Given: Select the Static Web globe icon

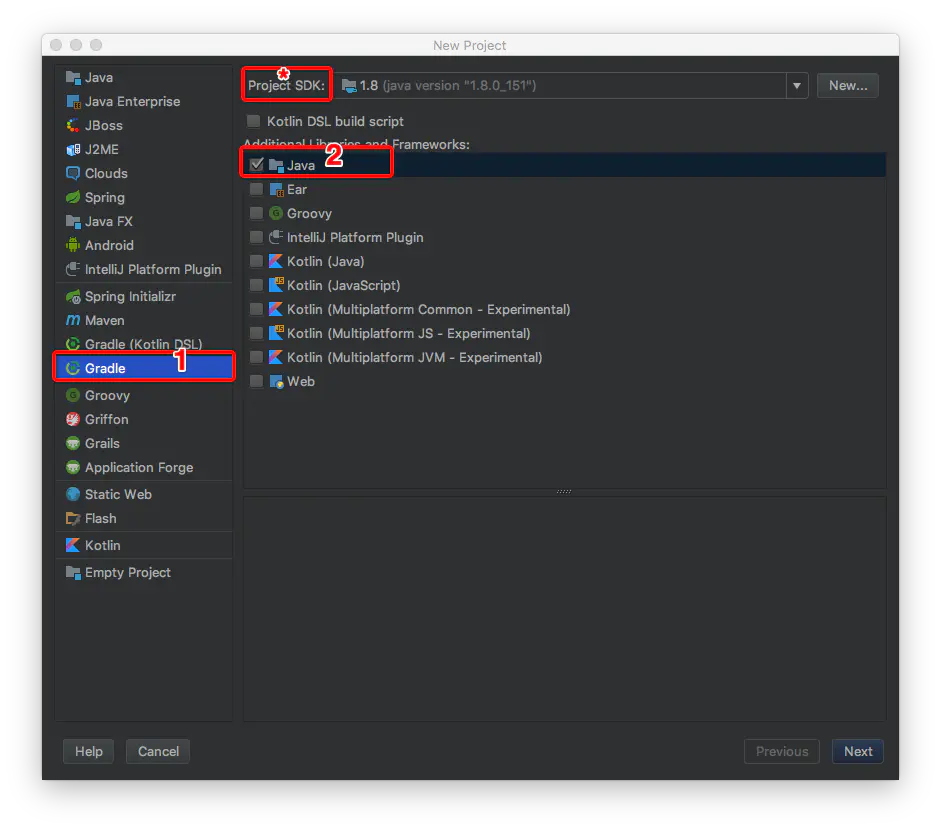Looking at the screenshot, I should click(x=73, y=495).
